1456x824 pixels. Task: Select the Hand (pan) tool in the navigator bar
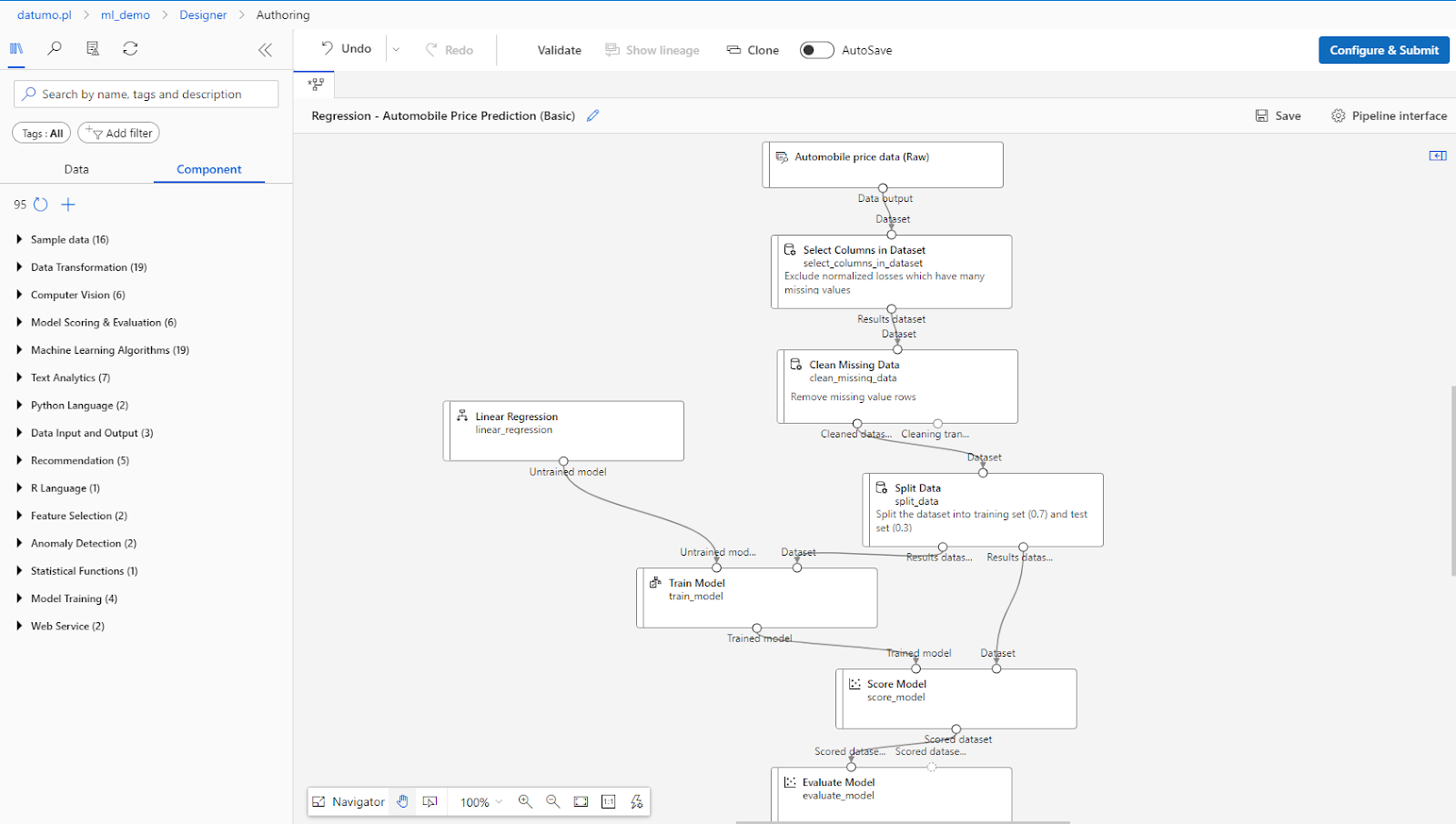click(402, 801)
